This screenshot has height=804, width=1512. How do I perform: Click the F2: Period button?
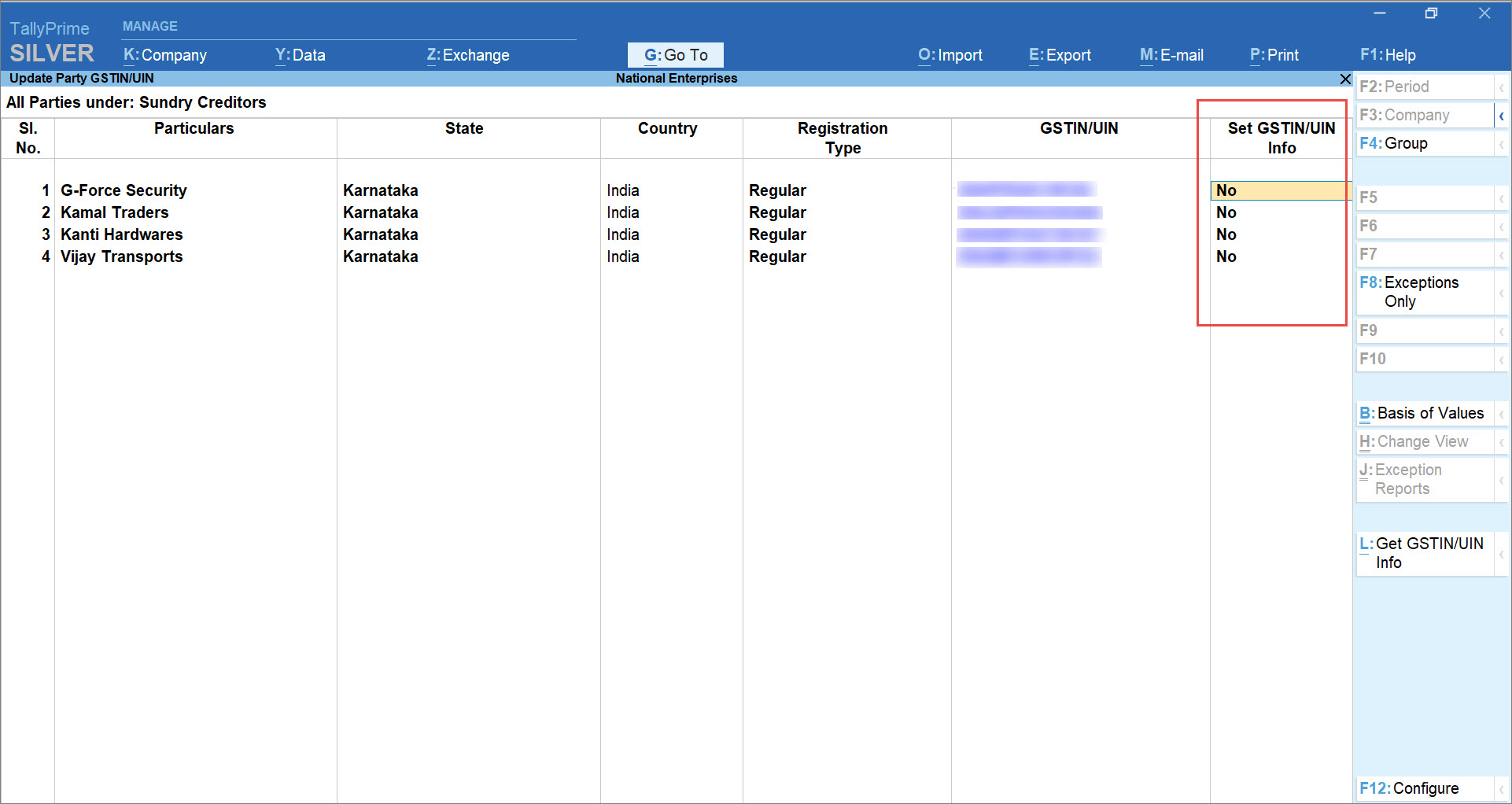pos(1425,87)
